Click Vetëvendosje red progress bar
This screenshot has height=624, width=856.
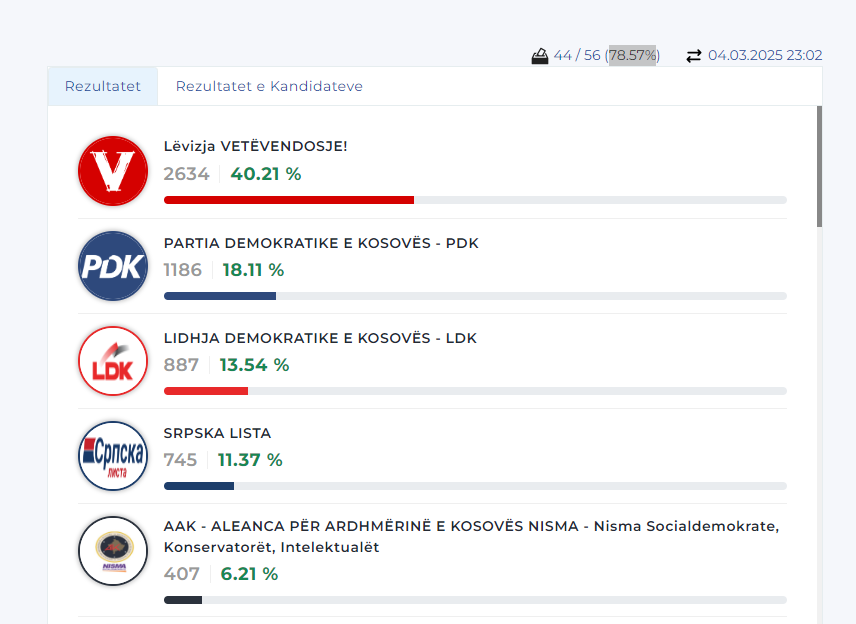click(x=289, y=200)
